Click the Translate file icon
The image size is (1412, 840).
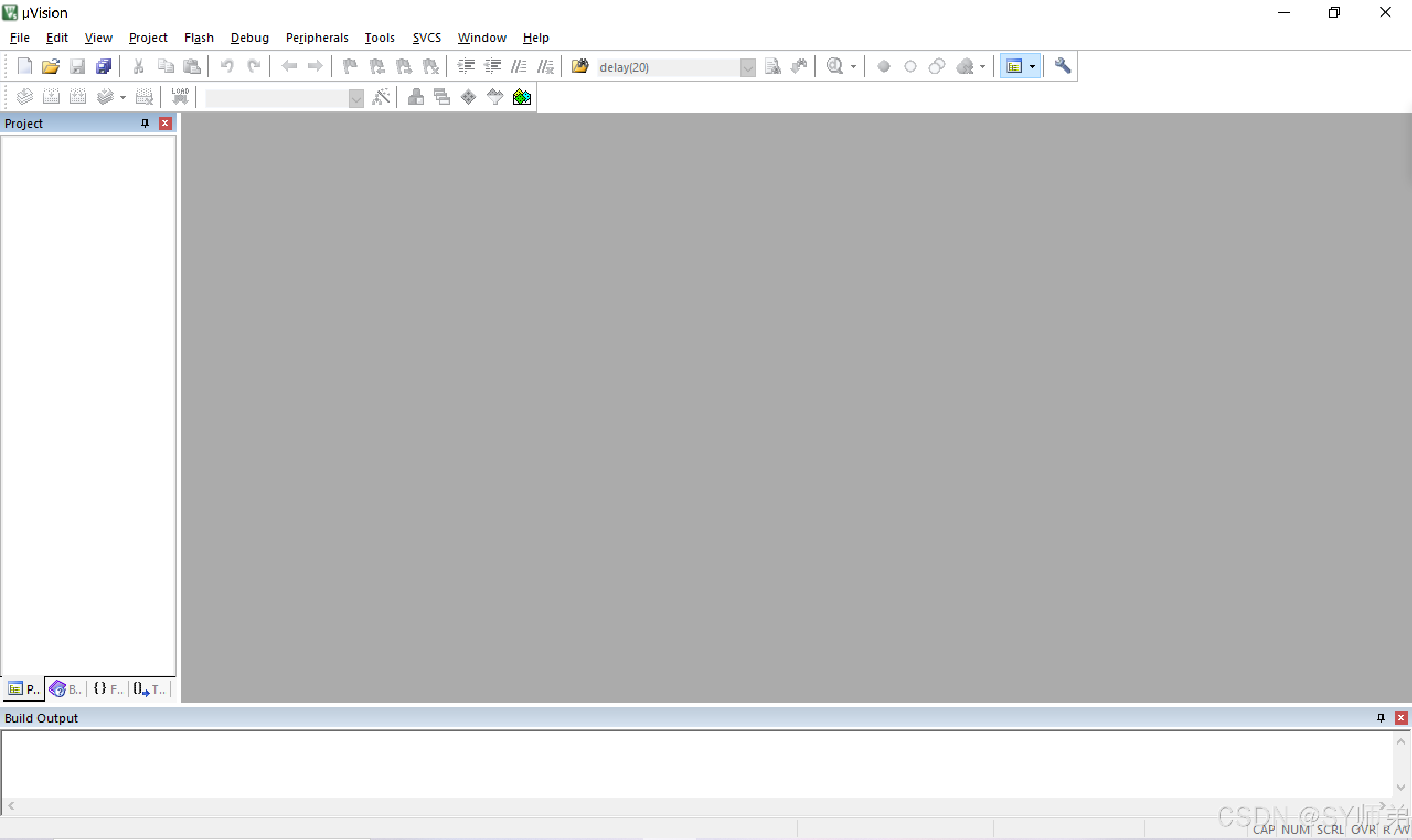tap(24, 97)
